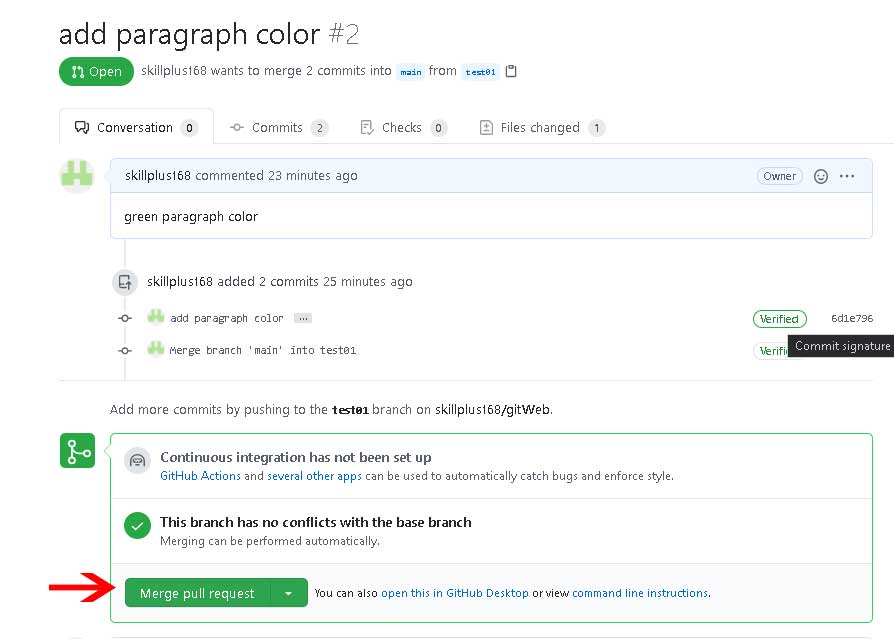Click green merge icon beside status box

78,450
